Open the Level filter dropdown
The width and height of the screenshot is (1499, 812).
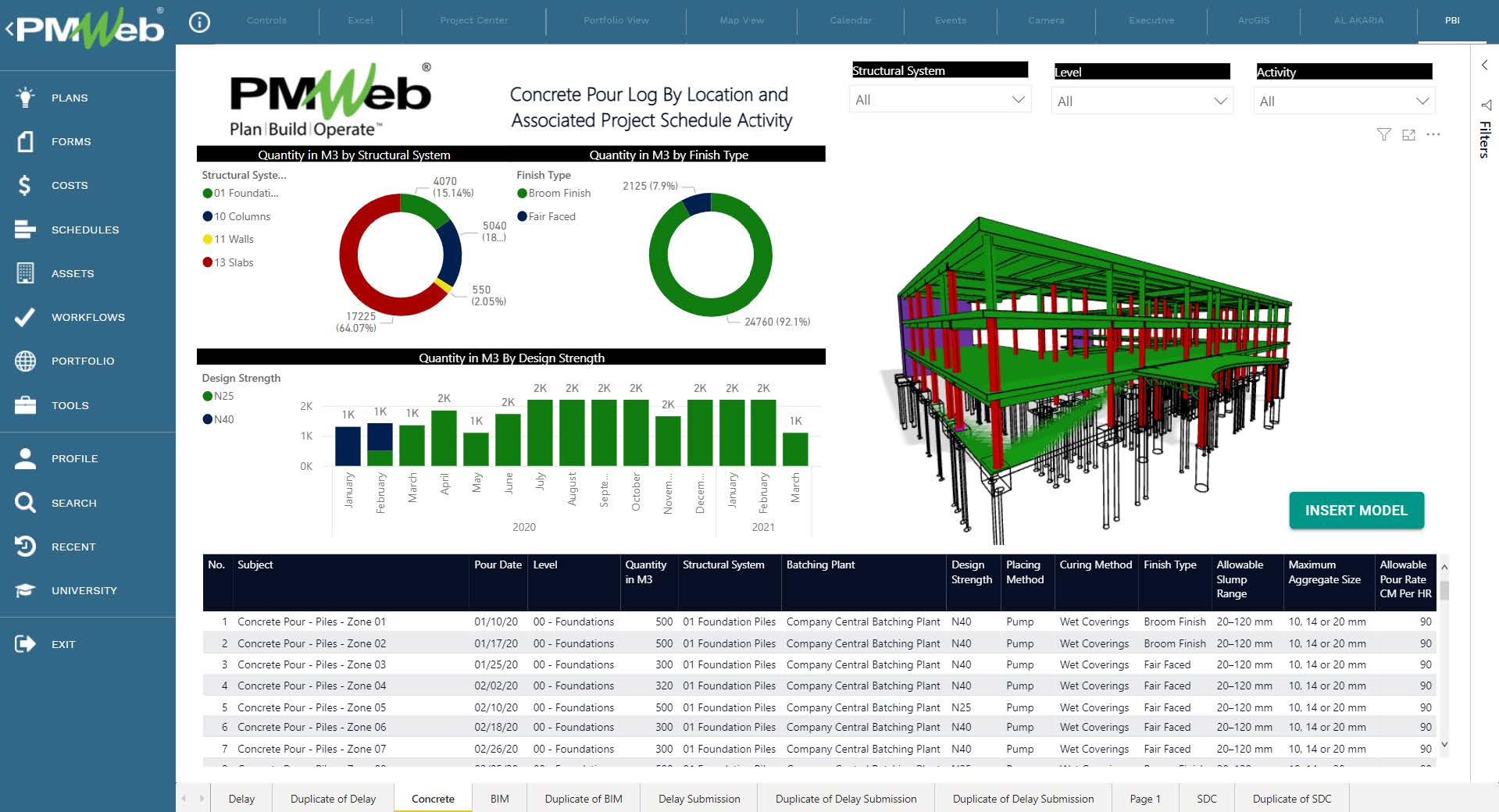1141,101
